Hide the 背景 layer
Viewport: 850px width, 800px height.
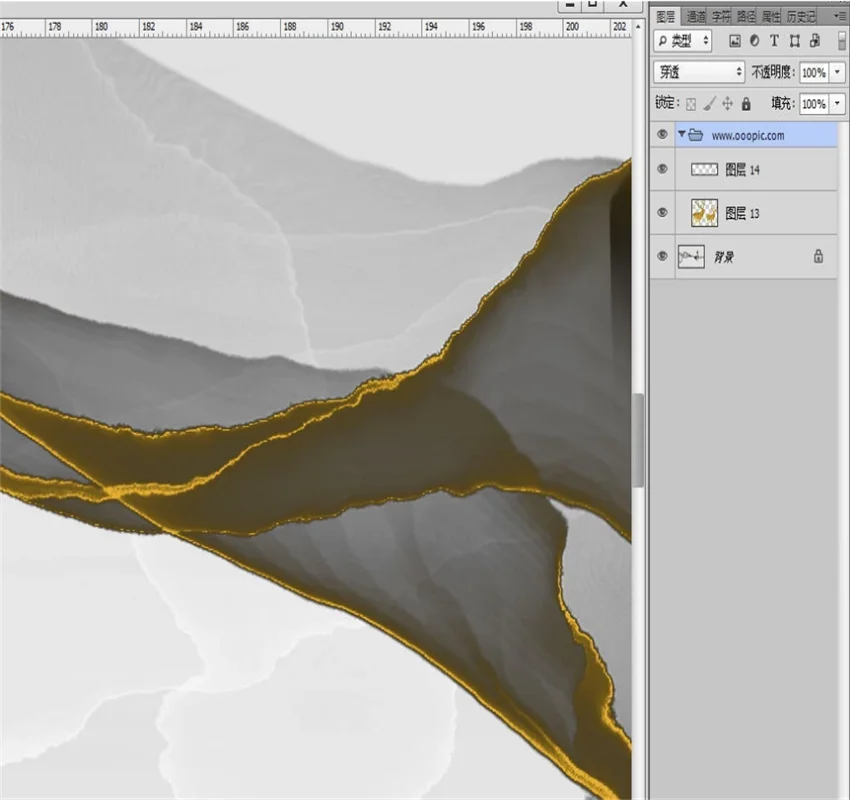click(662, 257)
